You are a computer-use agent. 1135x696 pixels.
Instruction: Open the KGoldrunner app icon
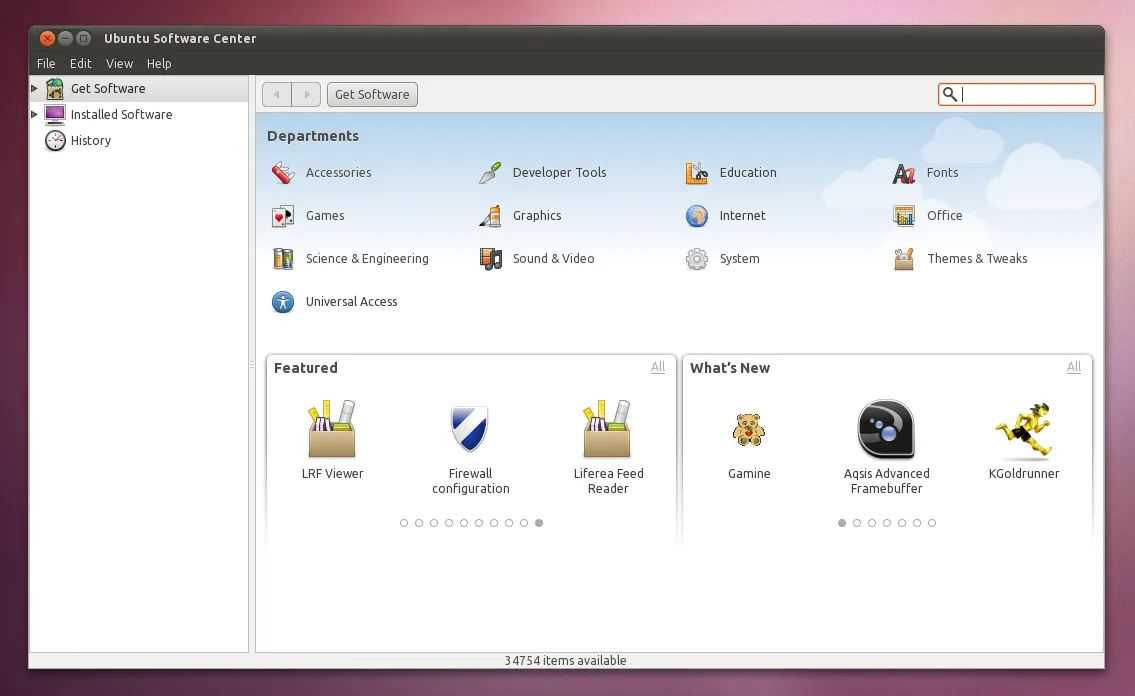pyautogui.click(x=1024, y=431)
